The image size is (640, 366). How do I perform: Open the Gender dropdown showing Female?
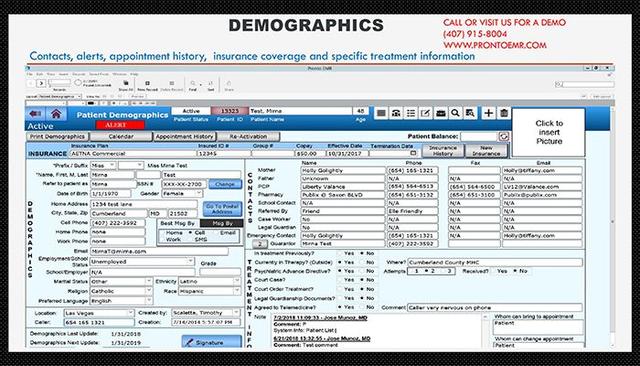click(x=182, y=193)
